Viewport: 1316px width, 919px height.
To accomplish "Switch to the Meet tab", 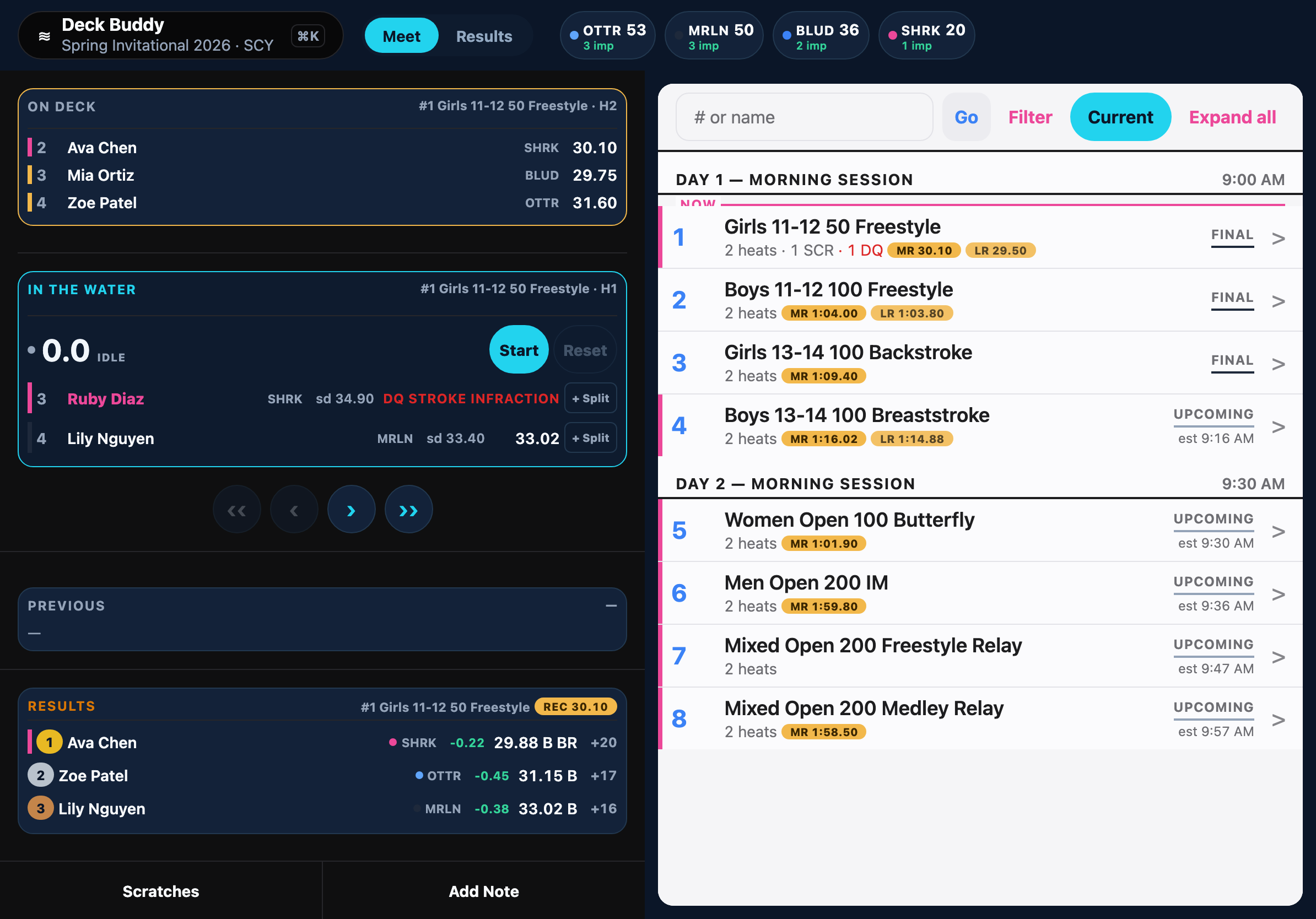I will tap(401, 36).
